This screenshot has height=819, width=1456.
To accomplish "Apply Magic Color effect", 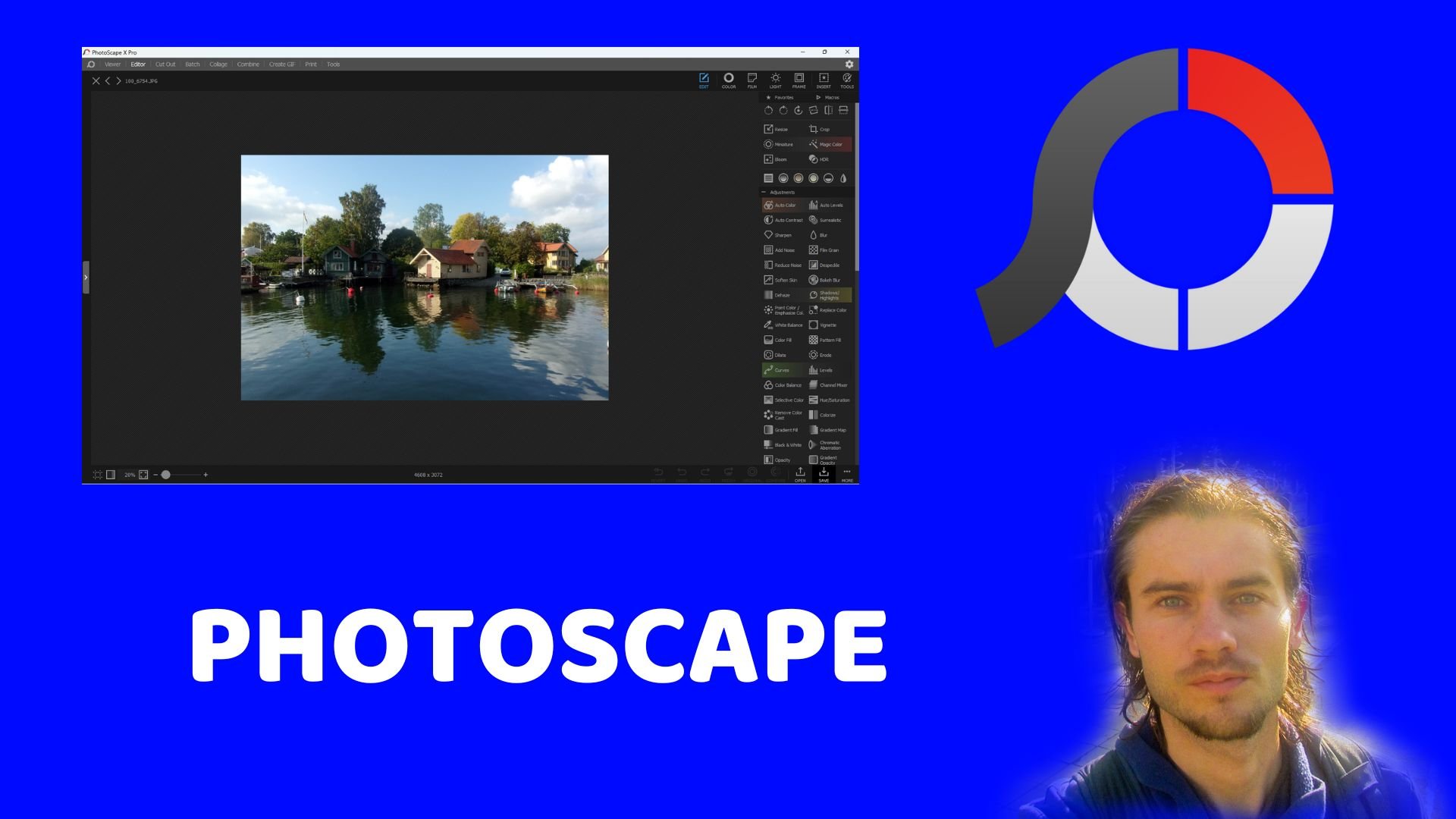I will (x=826, y=144).
